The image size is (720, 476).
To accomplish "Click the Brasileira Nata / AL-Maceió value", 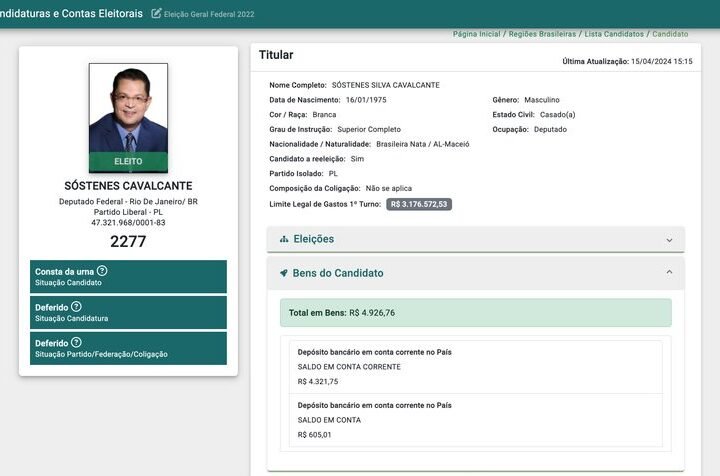I will [x=422, y=144].
